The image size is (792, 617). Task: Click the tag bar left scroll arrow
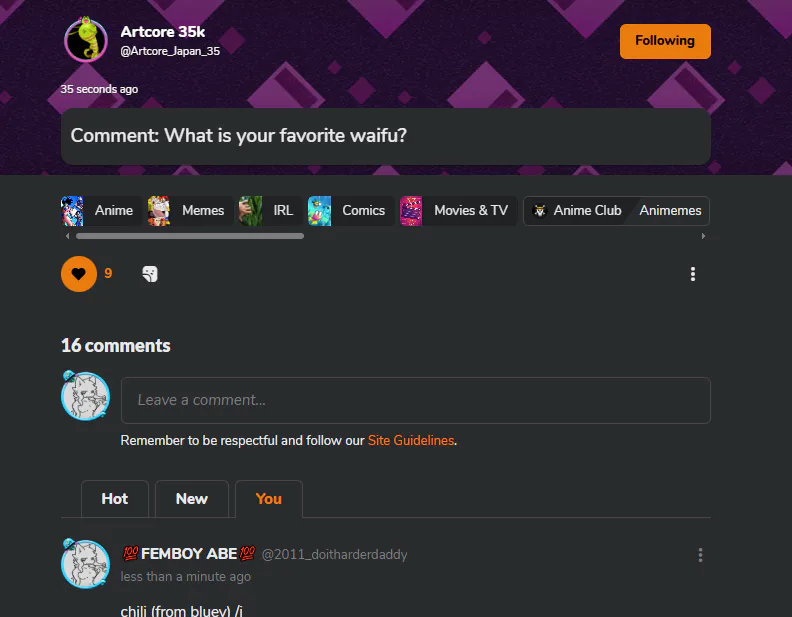pyautogui.click(x=68, y=236)
